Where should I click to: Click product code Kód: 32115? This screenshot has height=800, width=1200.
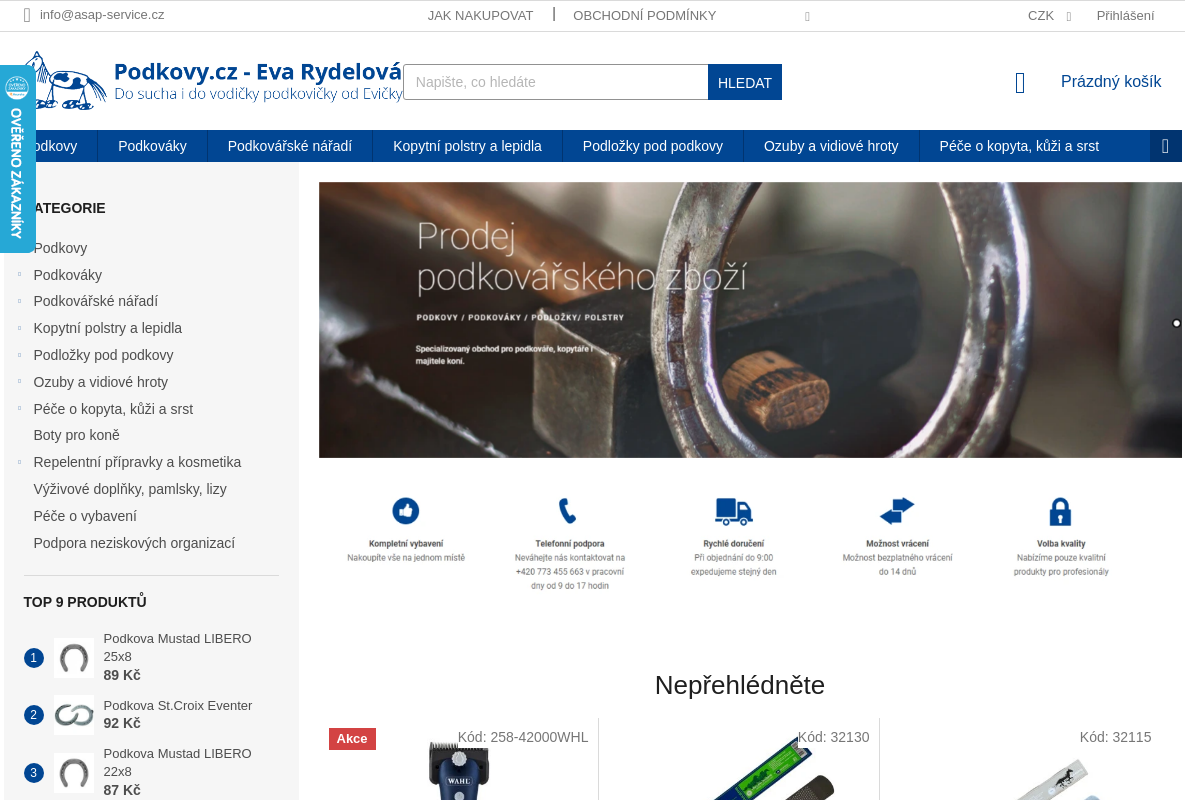pyautogui.click(x=1115, y=737)
